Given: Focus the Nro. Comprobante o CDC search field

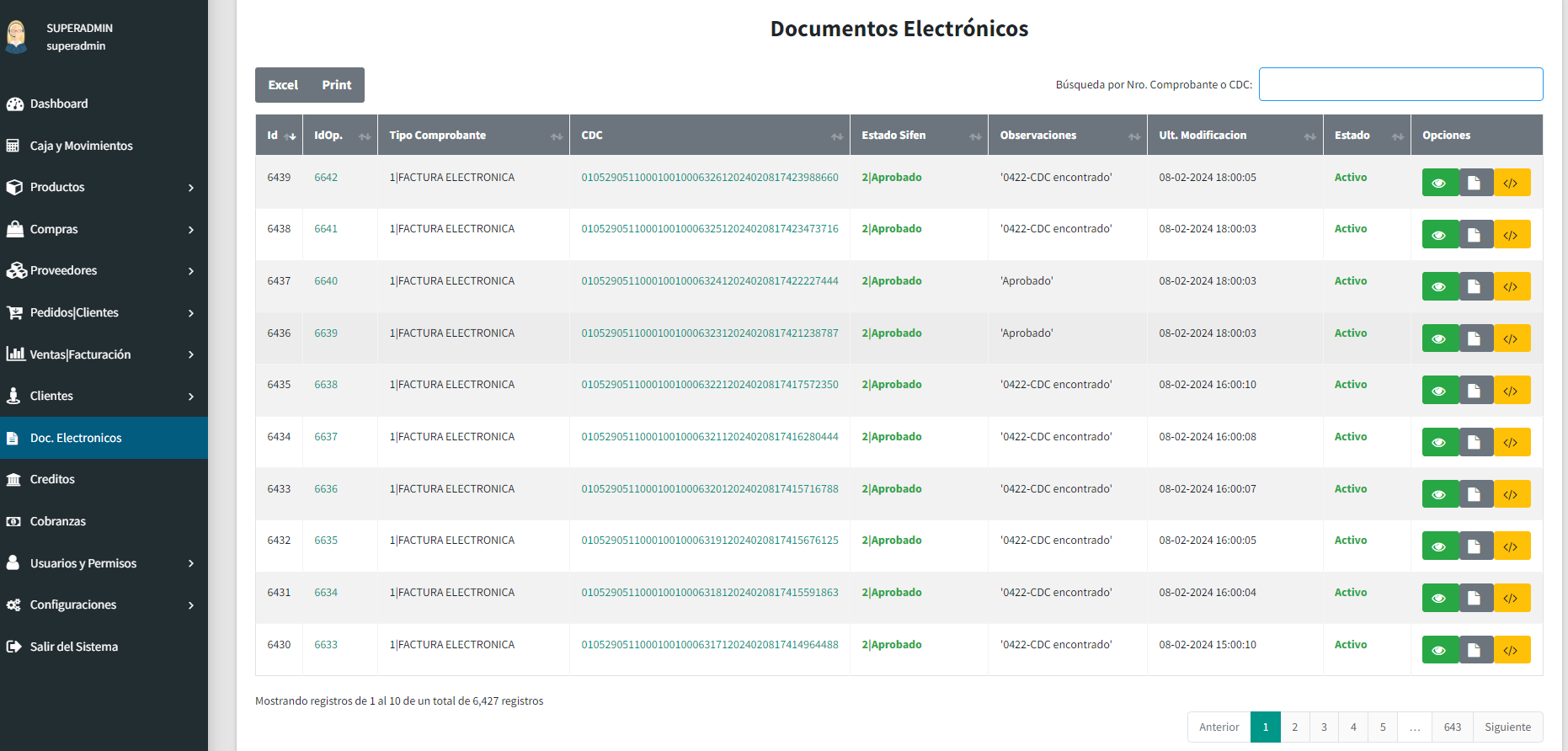Looking at the screenshot, I should click(1400, 84).
